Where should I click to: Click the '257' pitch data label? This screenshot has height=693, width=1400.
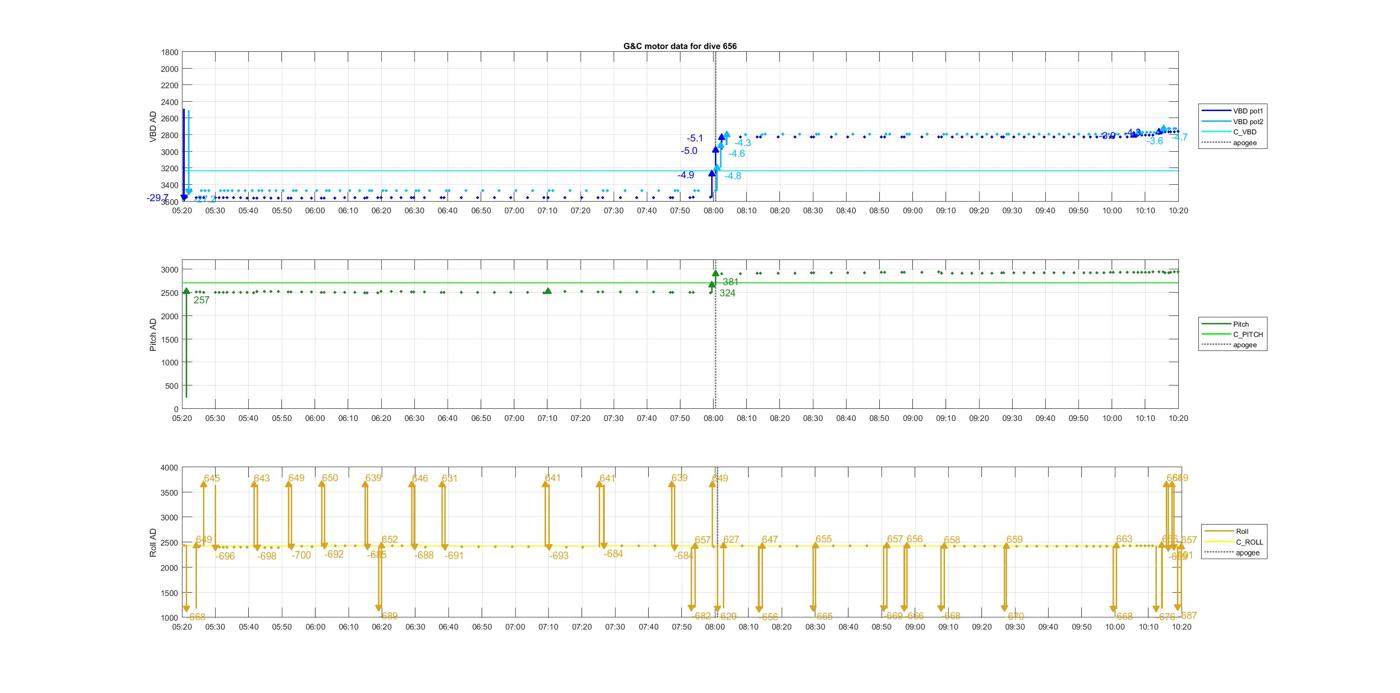[201, 300]
